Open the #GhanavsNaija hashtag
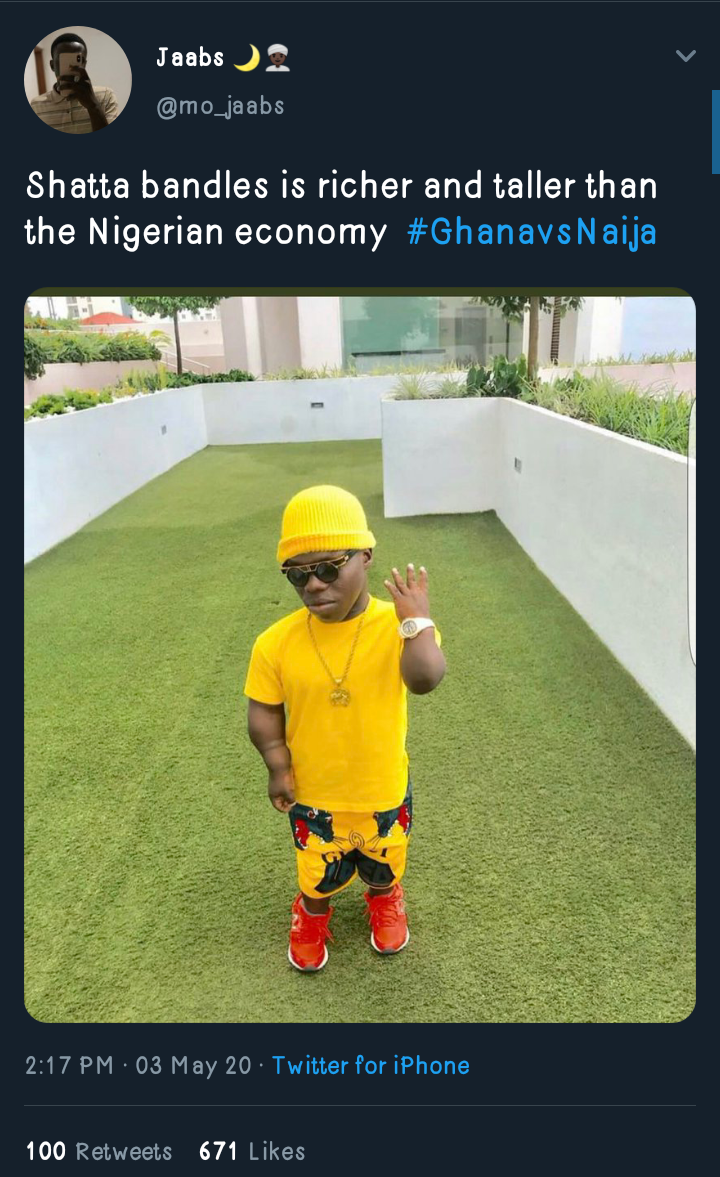720x1177 pixels. pyautogui.click(x=532, y=232)
